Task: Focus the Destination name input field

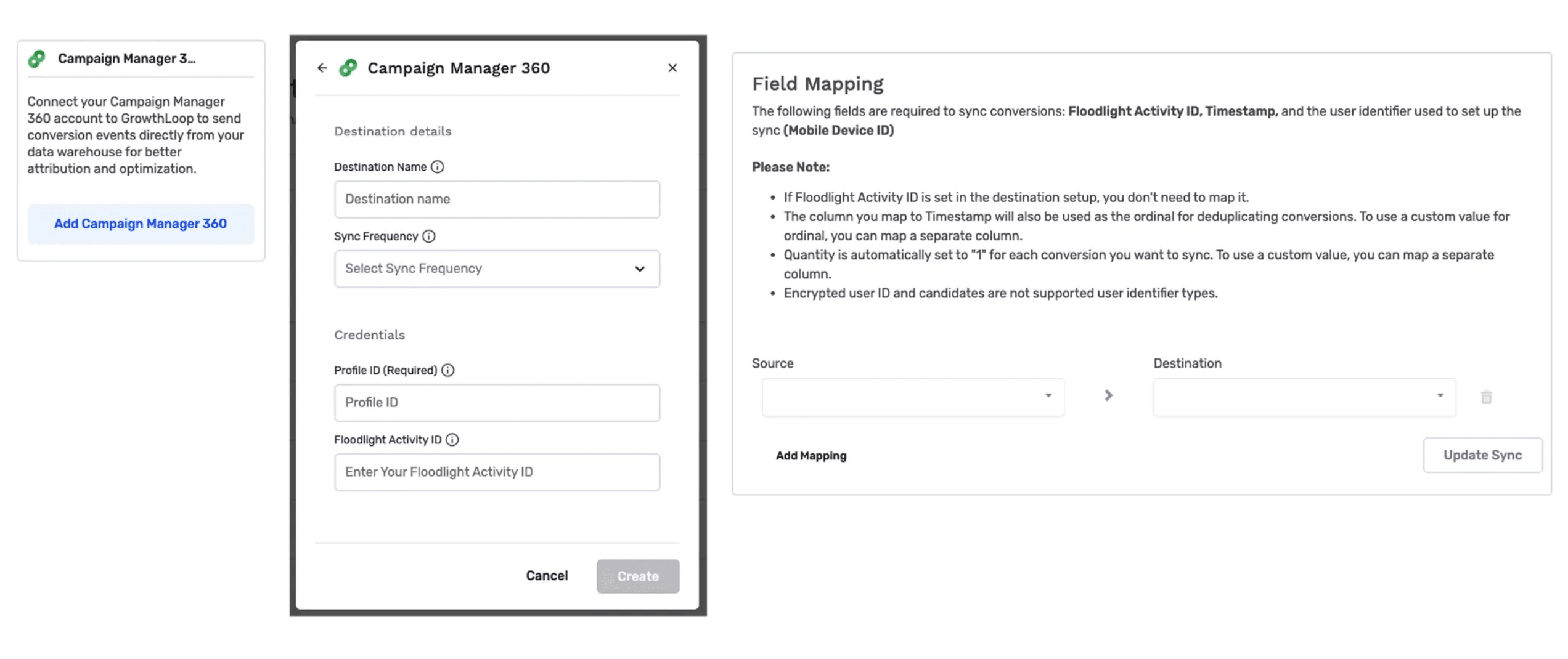Action: 497,199
